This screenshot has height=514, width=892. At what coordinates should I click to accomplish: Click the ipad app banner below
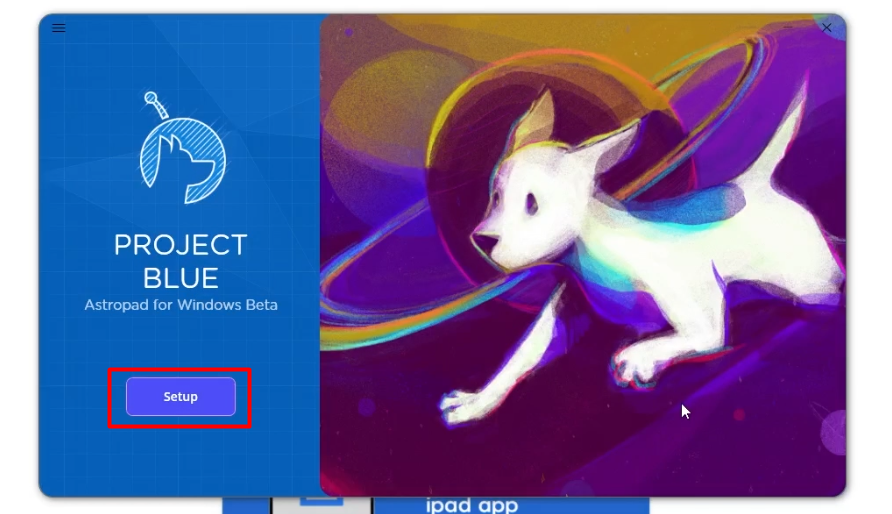[x=511, y=505]
